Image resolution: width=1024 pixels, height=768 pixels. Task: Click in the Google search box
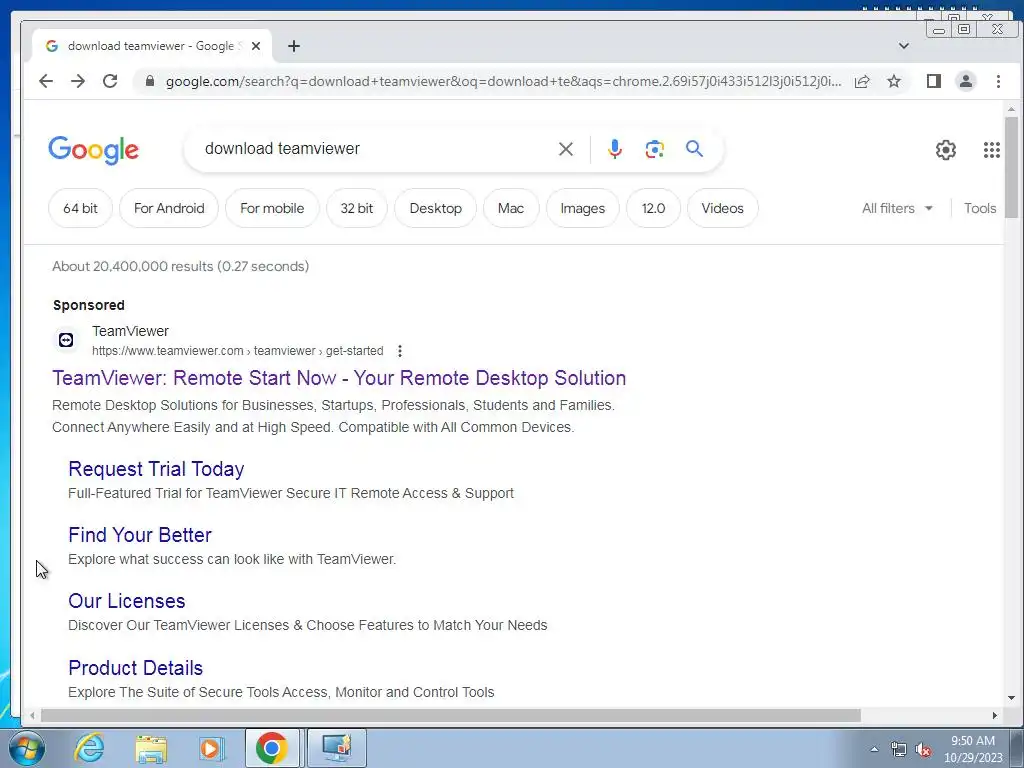pos(372,149)
